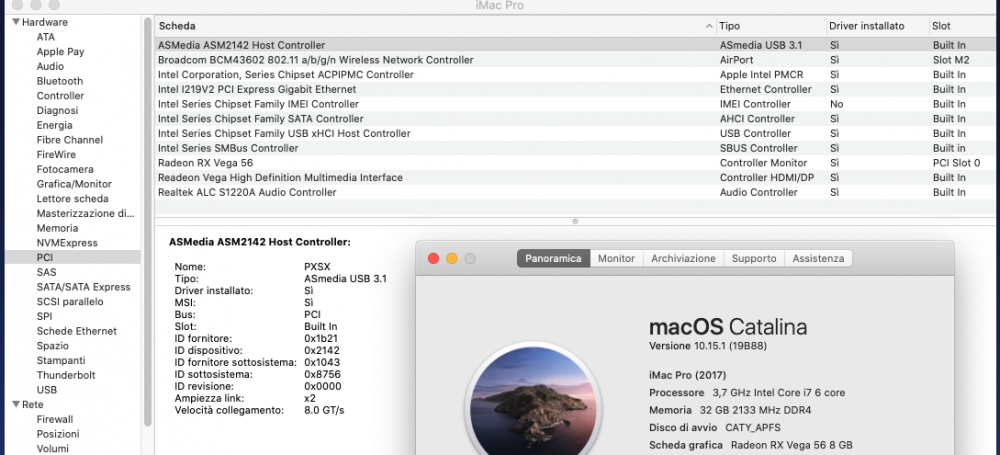Select Bluetooth in sidebar

(x=59, y=81)
